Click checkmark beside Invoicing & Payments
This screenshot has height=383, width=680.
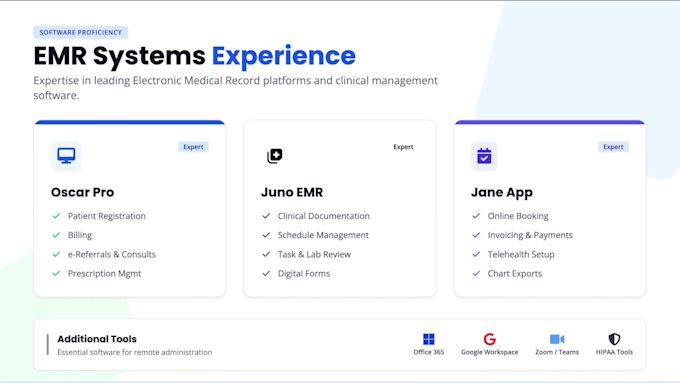pos(476,235)
